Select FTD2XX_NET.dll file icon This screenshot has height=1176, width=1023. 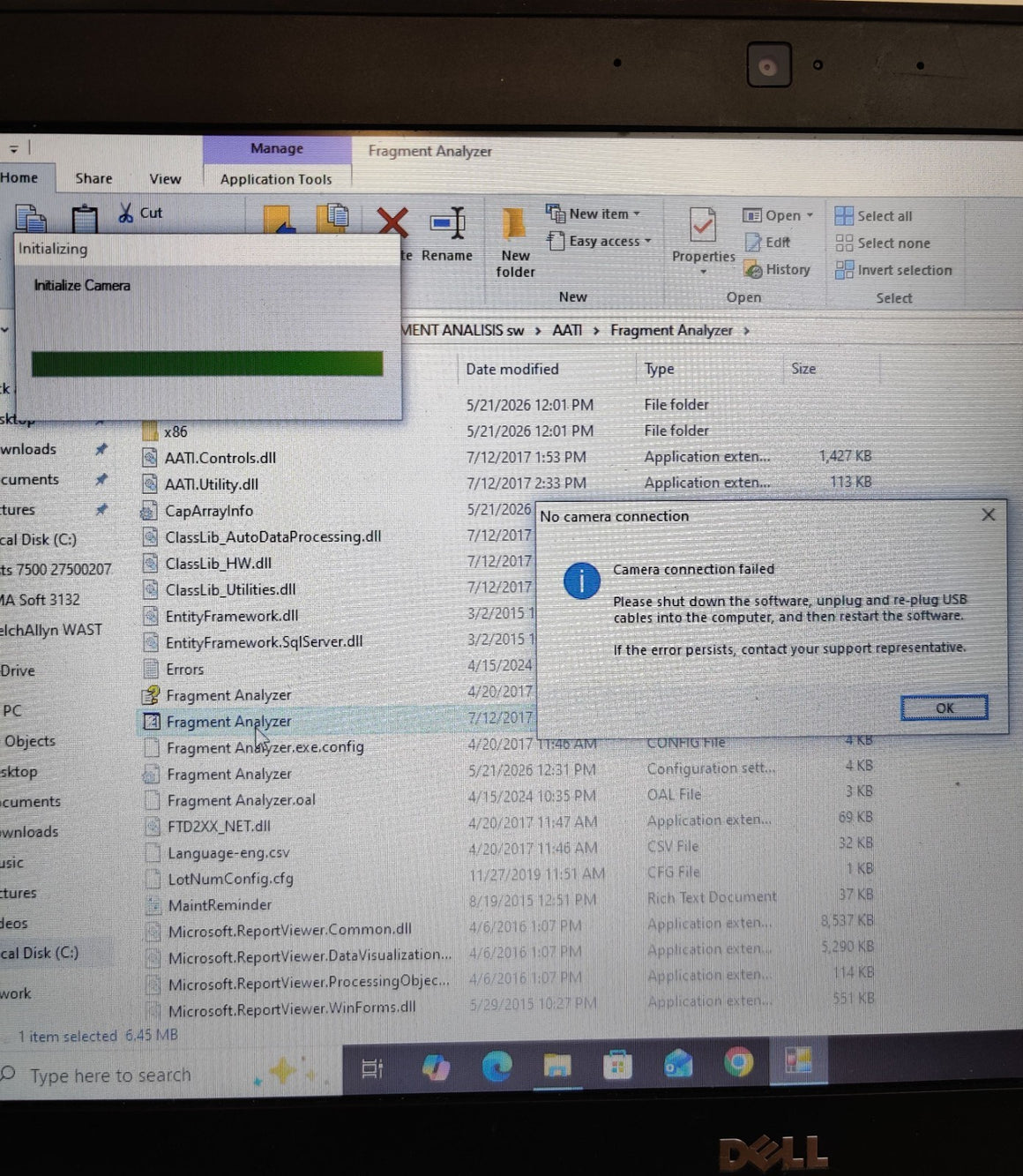(x=152, y=827)
